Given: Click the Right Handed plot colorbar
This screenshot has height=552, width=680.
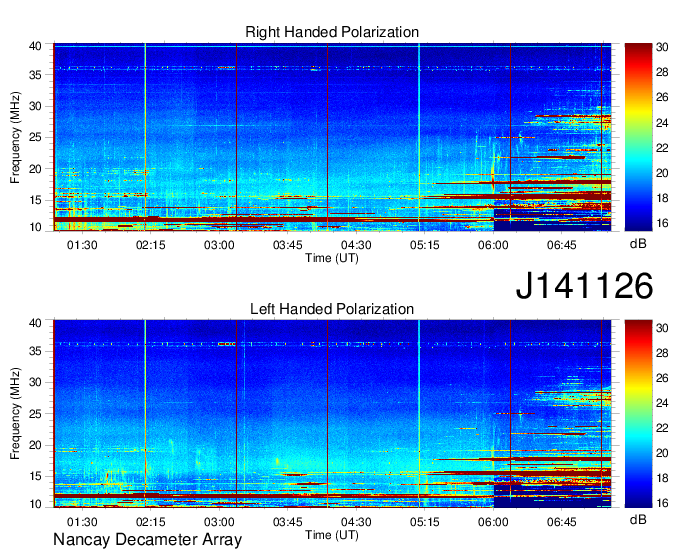Looking at the screenshot, I should 638,137.
